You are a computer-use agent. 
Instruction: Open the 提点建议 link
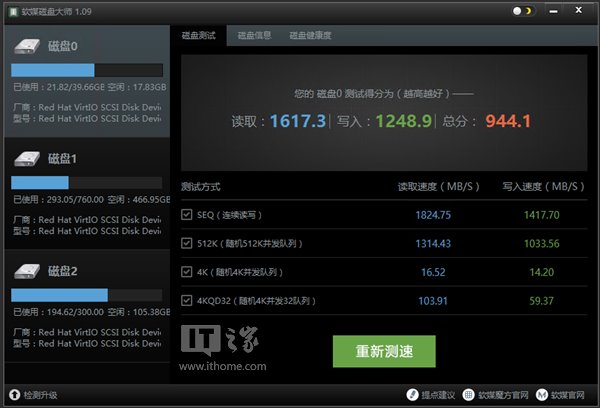438,395
